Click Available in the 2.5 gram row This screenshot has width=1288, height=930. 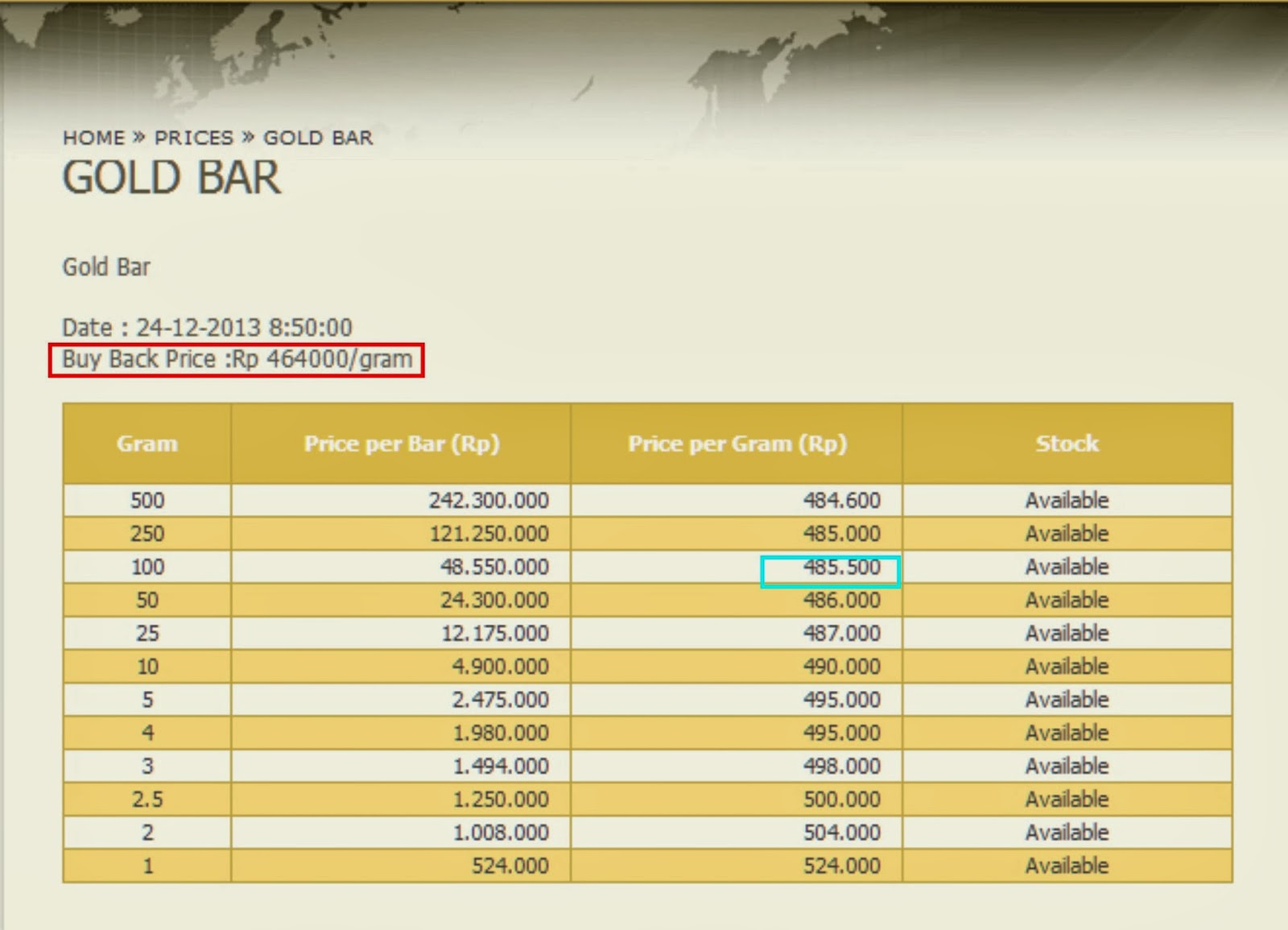[x=1067, y=800]
